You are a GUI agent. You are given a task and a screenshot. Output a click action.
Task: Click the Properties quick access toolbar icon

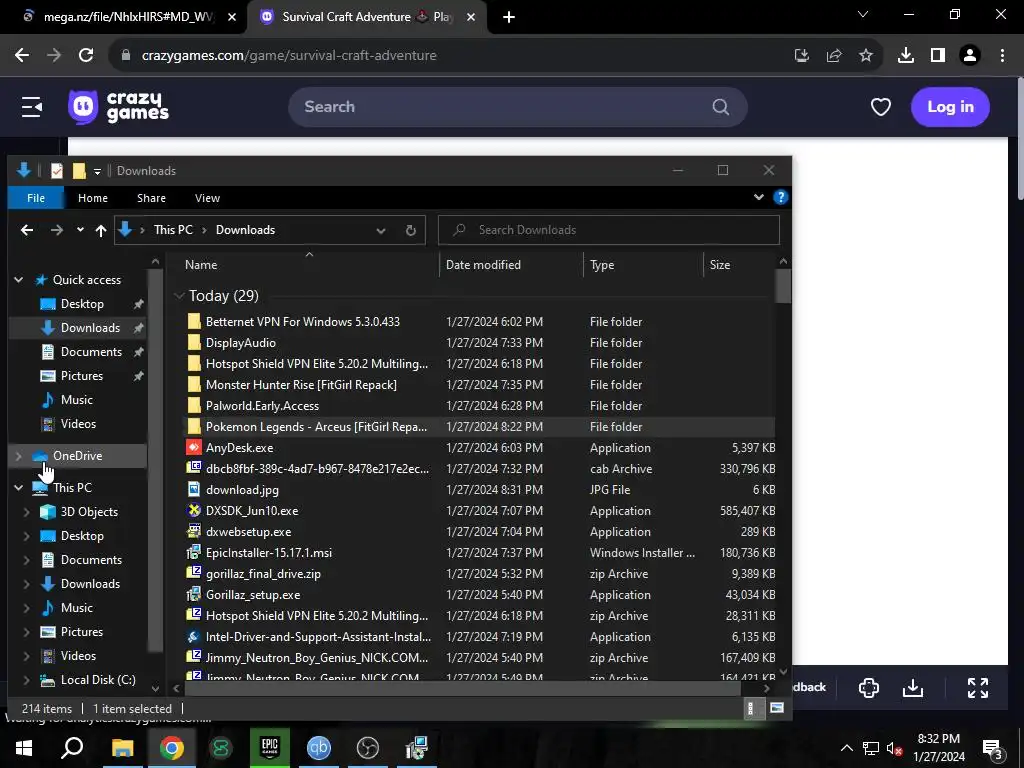coord(57,171)
